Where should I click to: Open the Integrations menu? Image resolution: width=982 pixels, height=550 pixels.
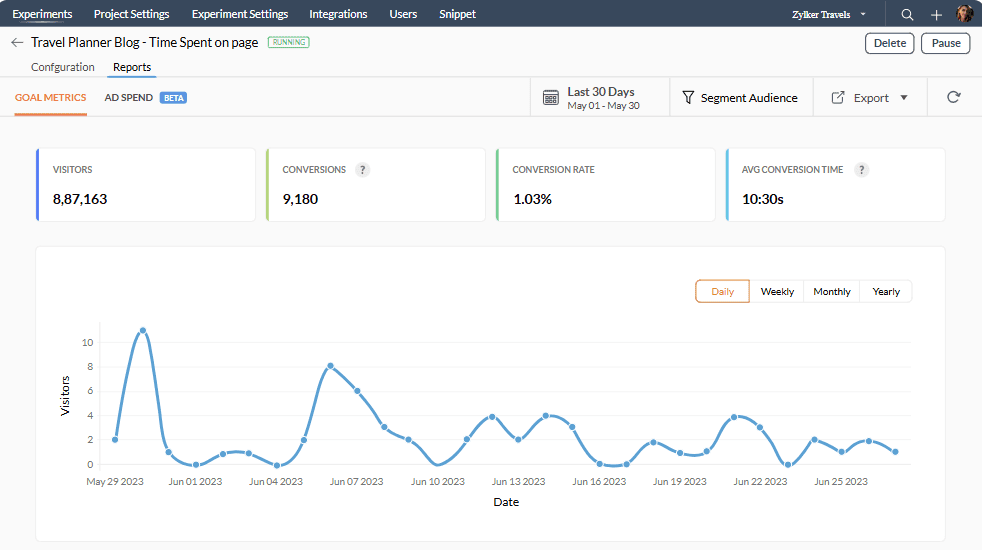[338, 14]
